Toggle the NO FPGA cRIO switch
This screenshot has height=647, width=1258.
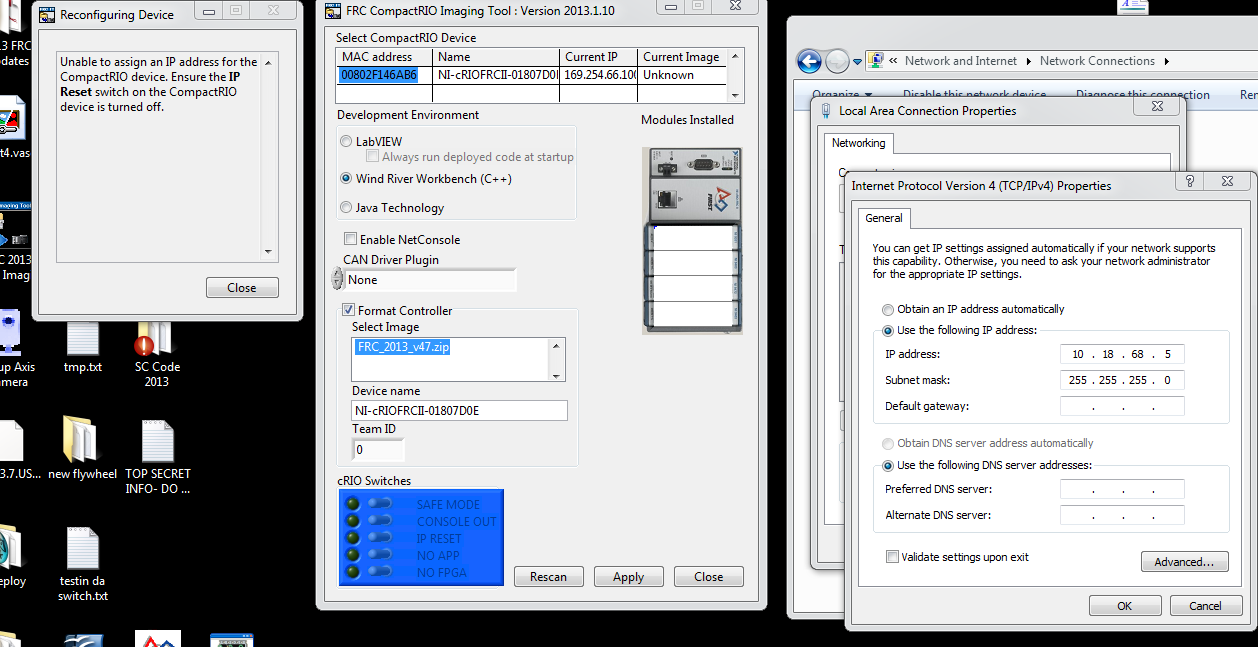tap(379, 572)
